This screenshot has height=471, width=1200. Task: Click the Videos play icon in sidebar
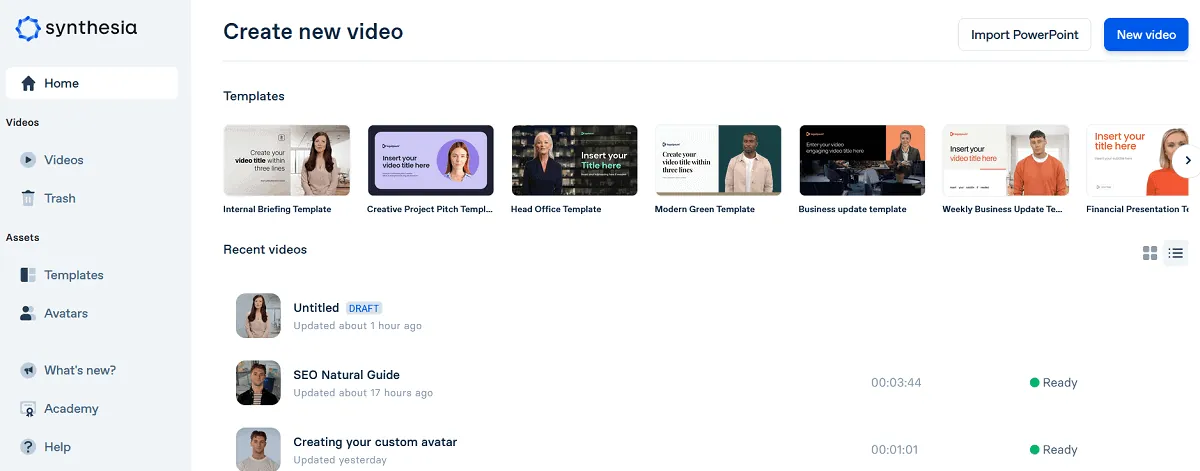click(x=29, y=160)
